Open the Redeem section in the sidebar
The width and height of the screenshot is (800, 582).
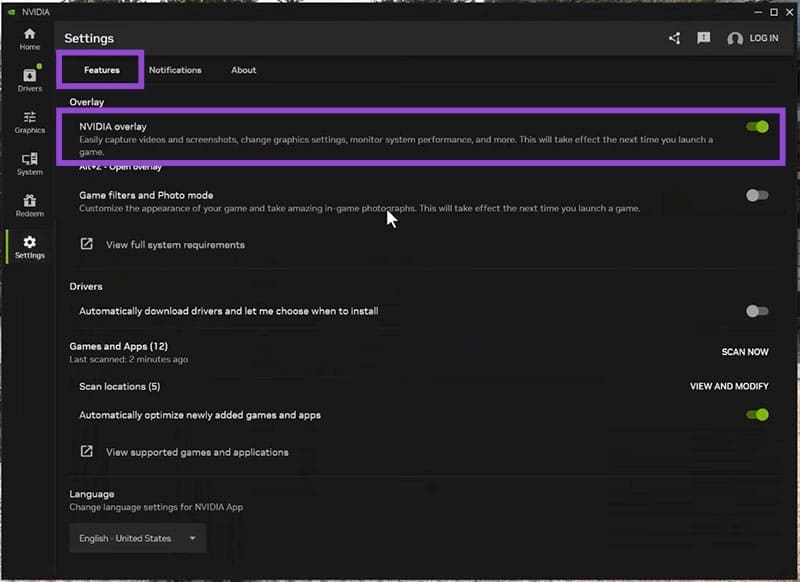pos(29,206)
